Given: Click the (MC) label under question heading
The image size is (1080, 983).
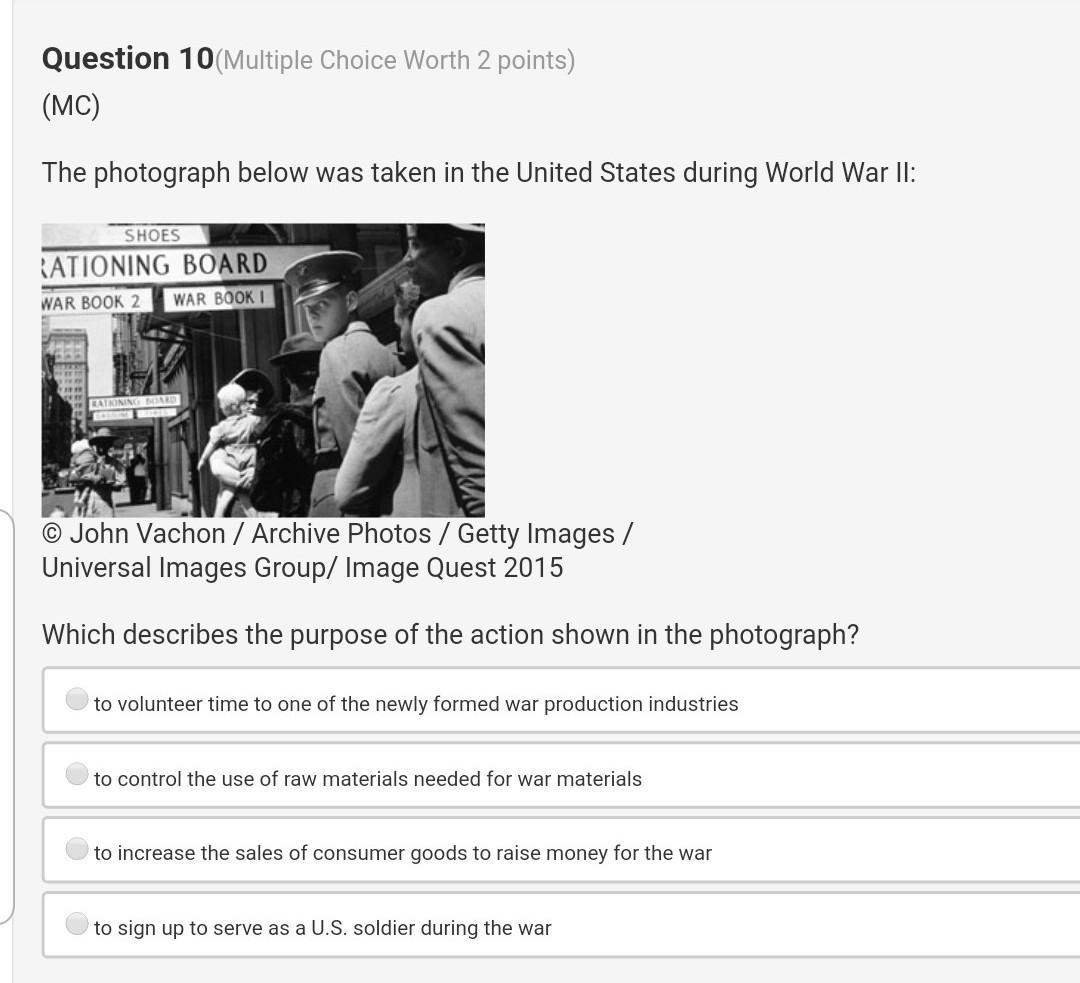Looking at the screenshot, I should point(71,106).
